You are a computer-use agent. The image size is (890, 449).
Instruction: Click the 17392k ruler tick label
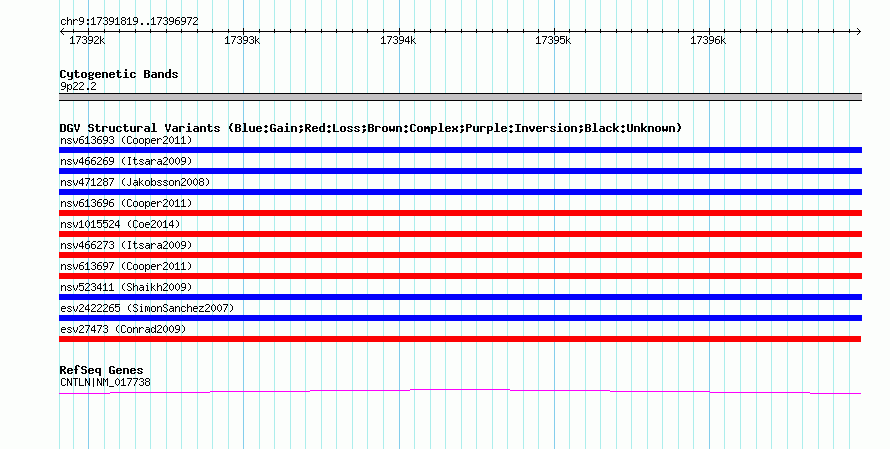[87, 40]
